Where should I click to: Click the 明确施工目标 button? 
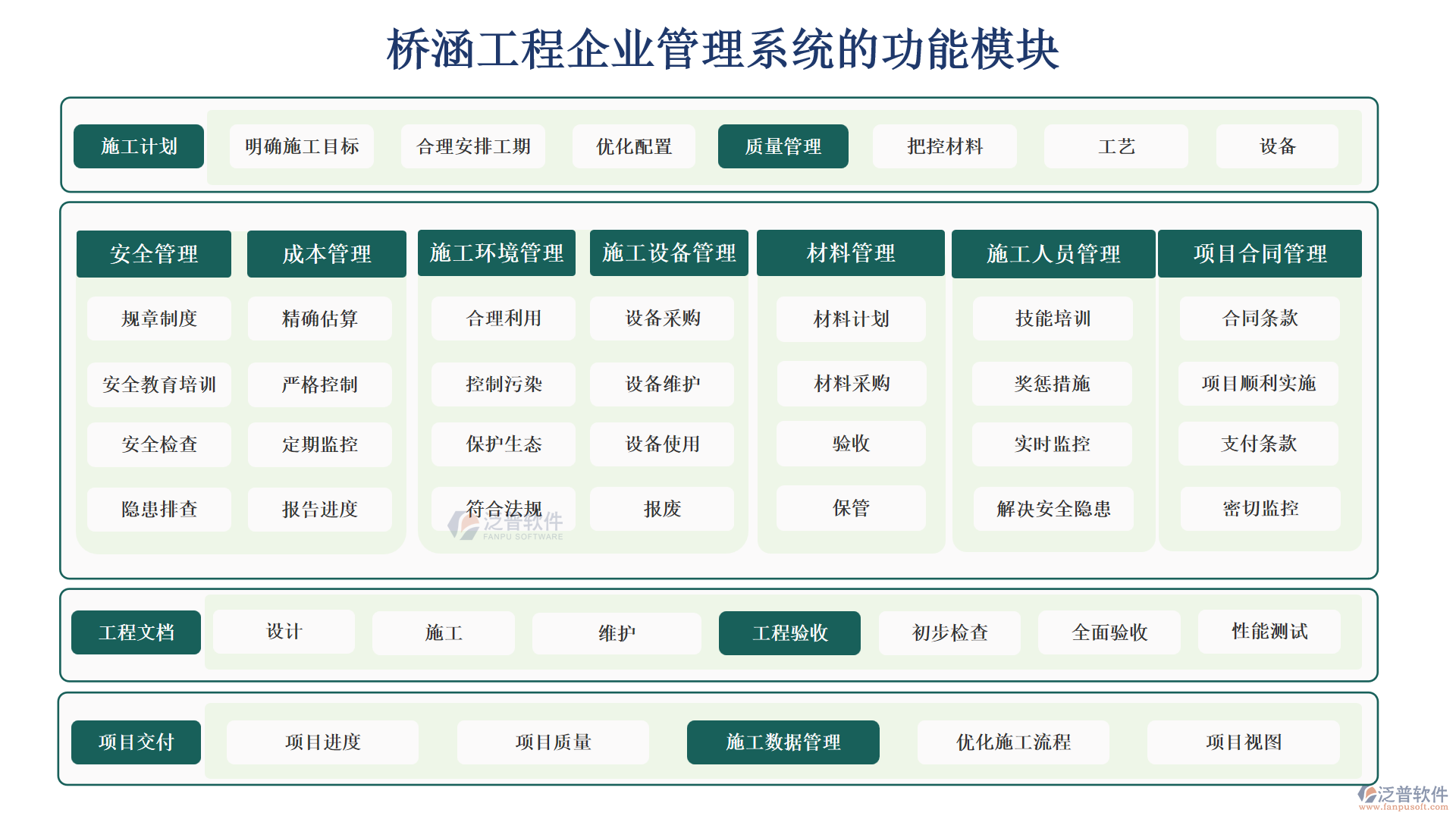tap(302, 146)
